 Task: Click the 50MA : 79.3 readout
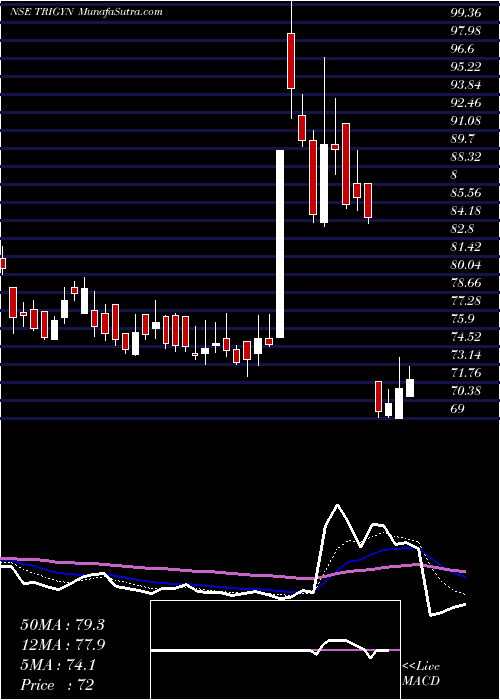point(62,625)
